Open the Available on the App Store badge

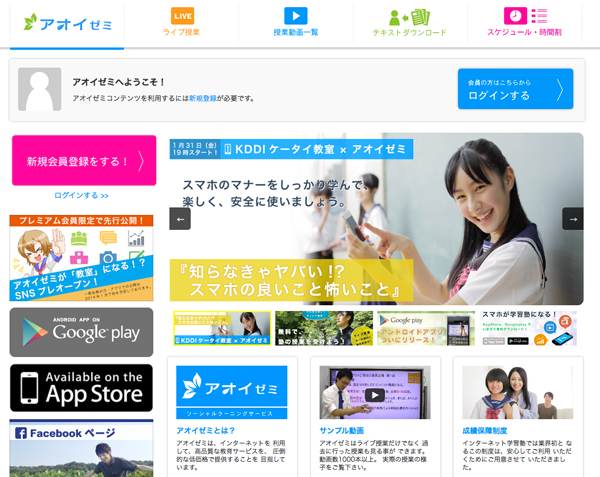81,387
